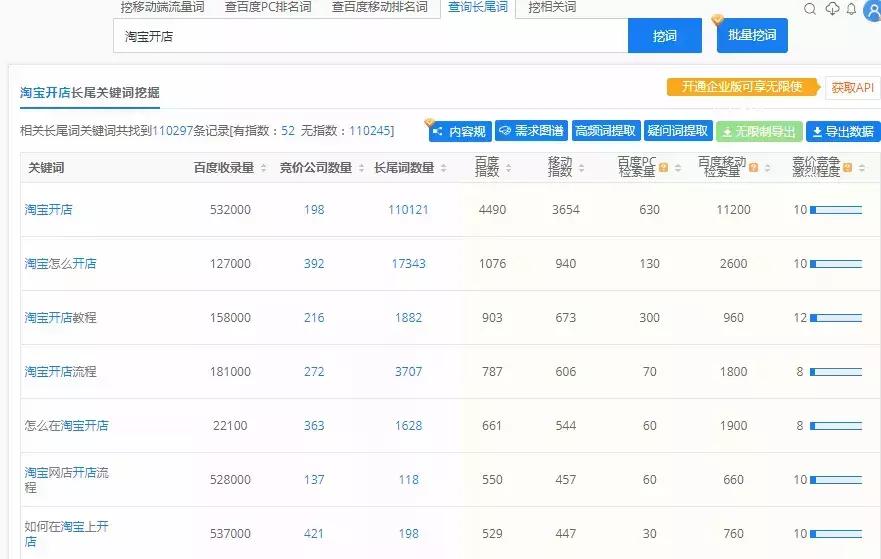The width and height of the screenshot is (881, 559).
Task: Open the cloud download icon
Action: point(832,8)
